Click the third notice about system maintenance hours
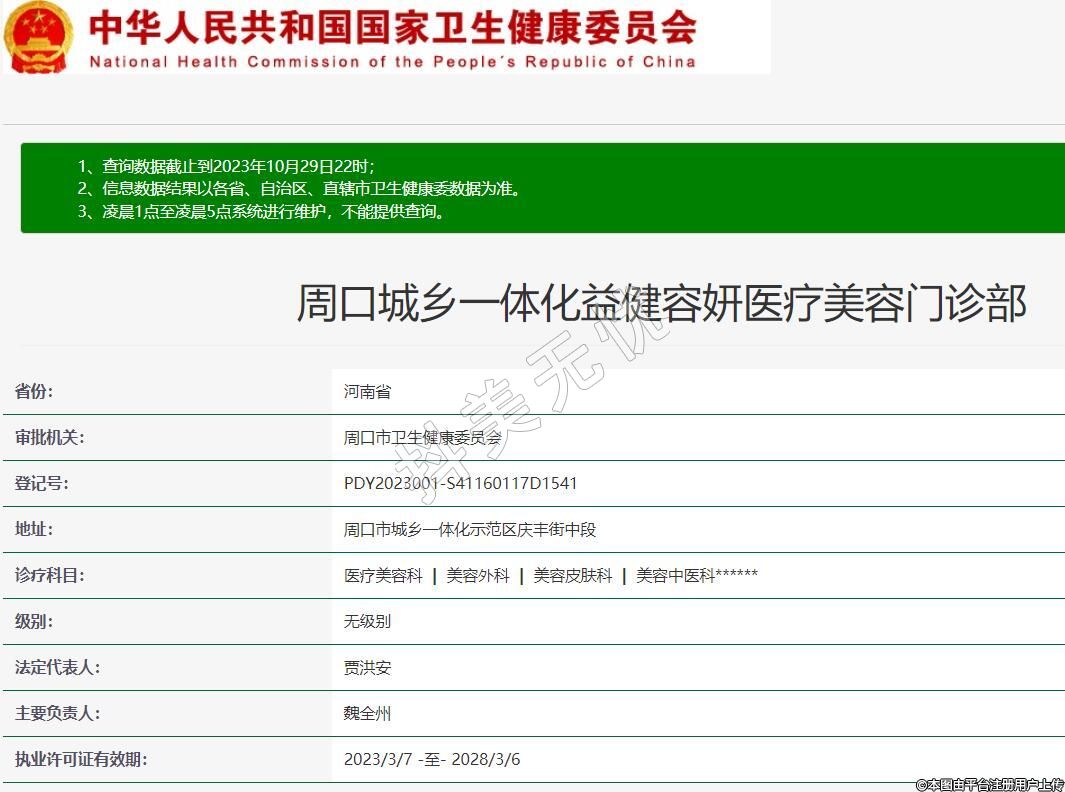Viewport: 1065px width, 792px height. tap(261, 211)
